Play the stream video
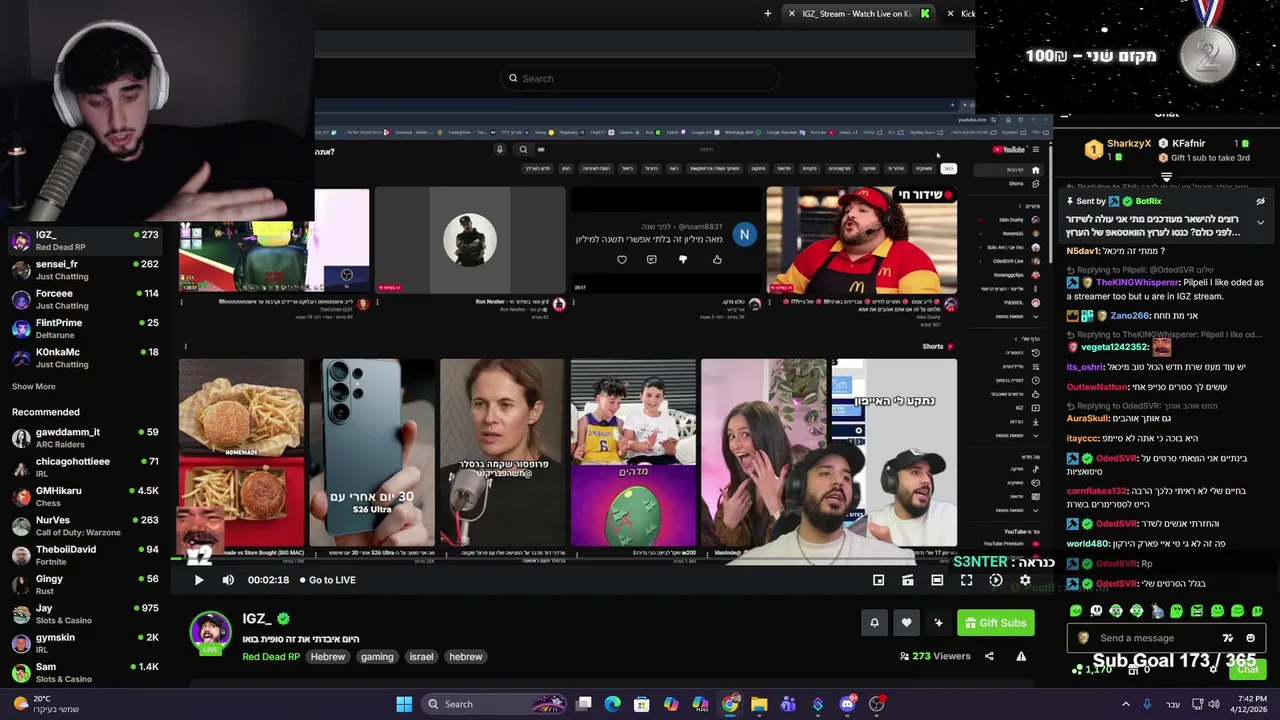This screenshot has height=720, width=1280. point(198,580)
